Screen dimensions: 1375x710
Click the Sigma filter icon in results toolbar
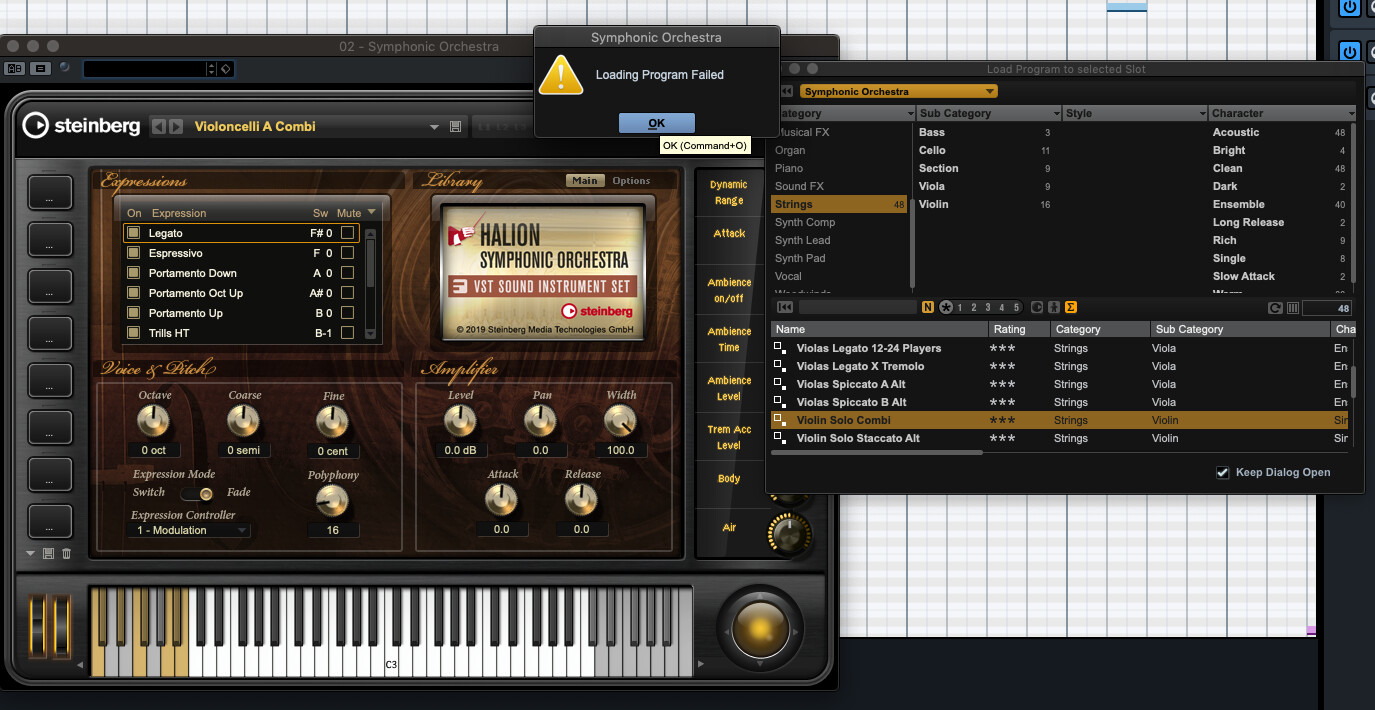pos(1070,307)
